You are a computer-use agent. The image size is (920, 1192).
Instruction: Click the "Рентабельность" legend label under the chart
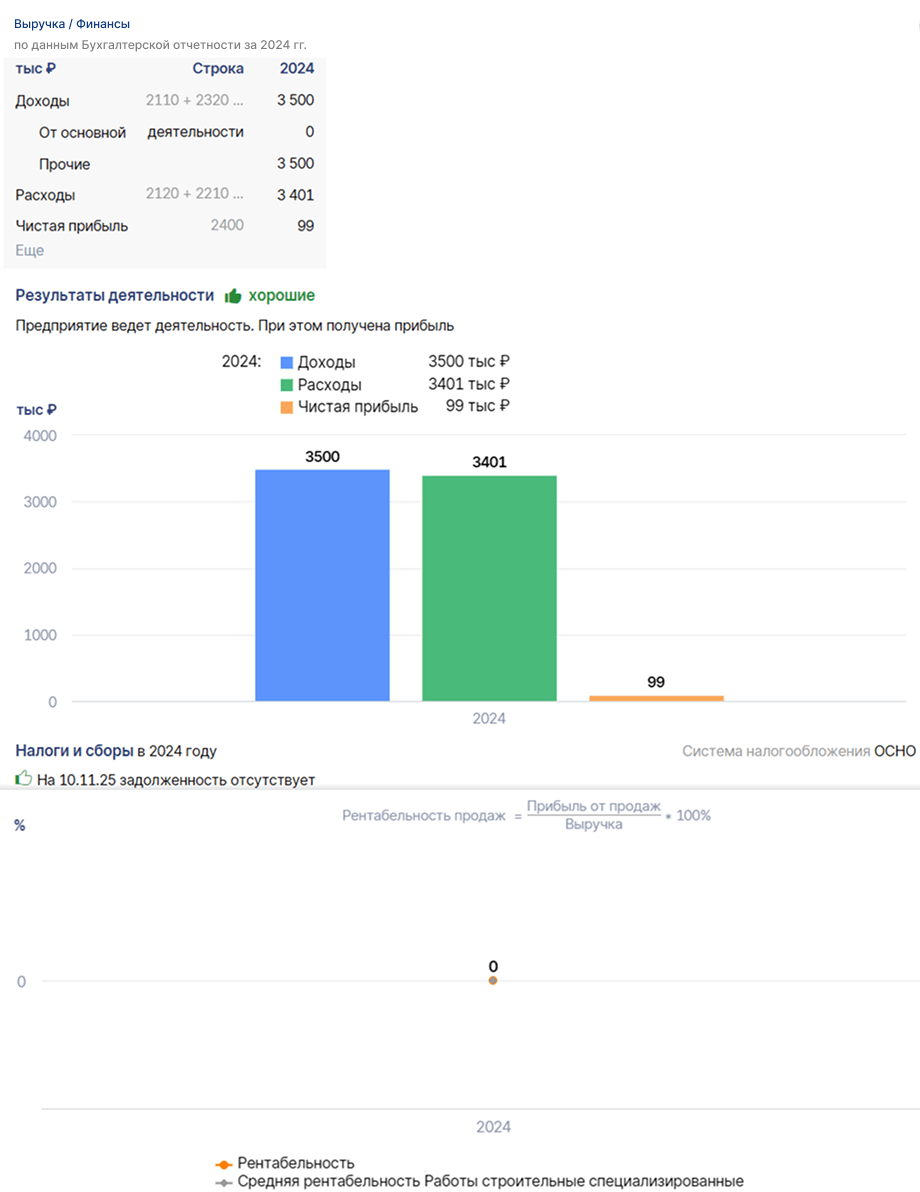pos(296,1163)
